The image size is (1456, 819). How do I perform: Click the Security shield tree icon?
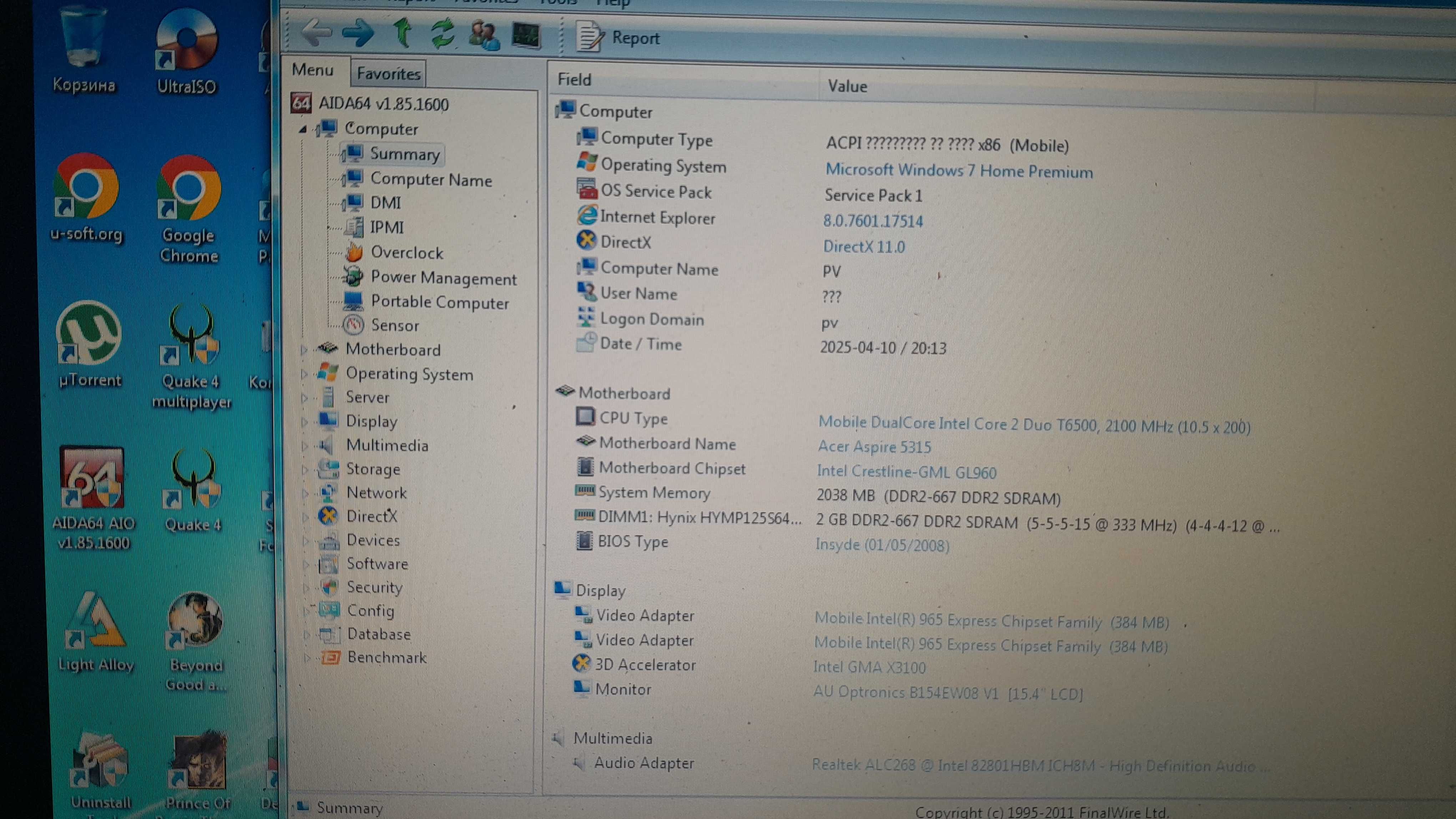pyautogui.click(x=329, y=587)
